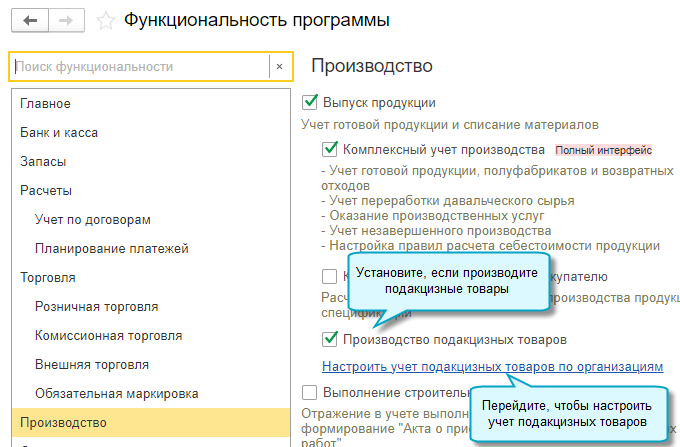
Task: Open Настроить учет подакцизных товаров link
Action: point(492,367)
